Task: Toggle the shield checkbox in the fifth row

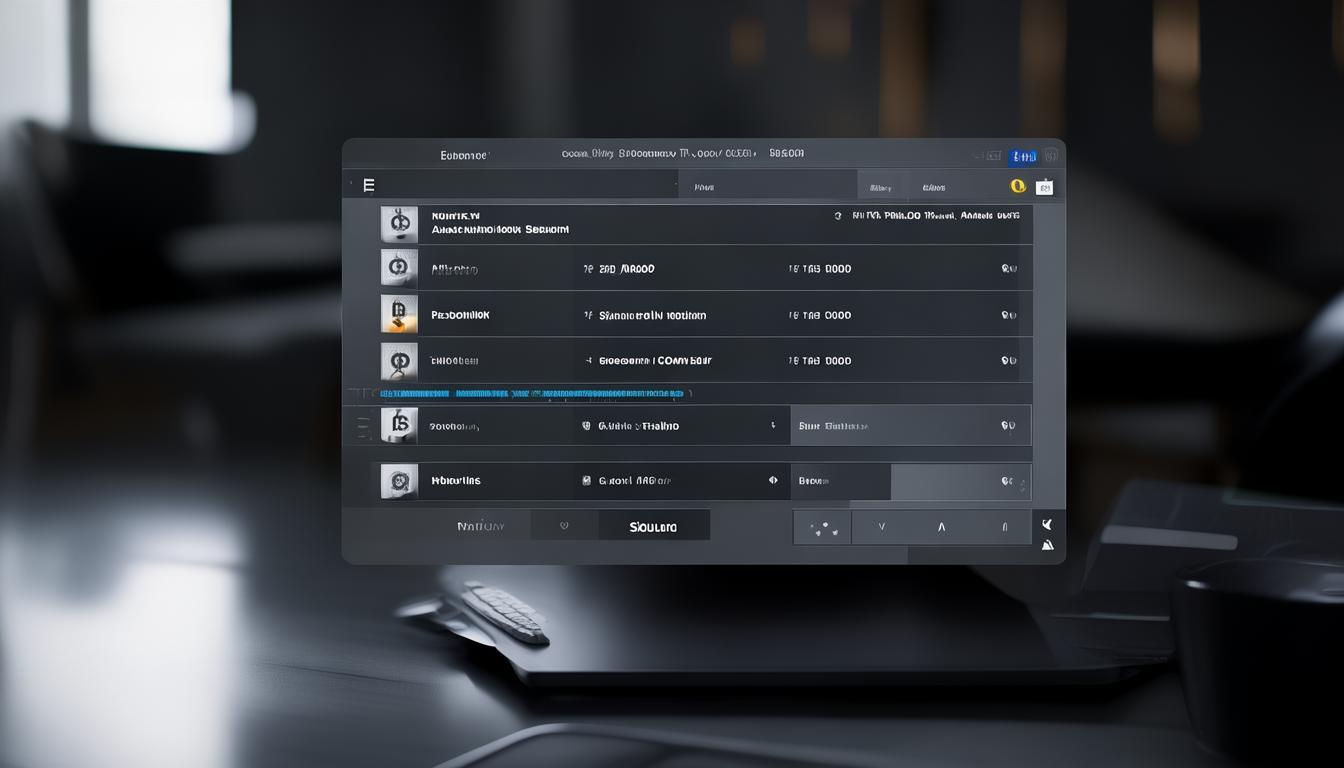Action: [x=587, y=426]
